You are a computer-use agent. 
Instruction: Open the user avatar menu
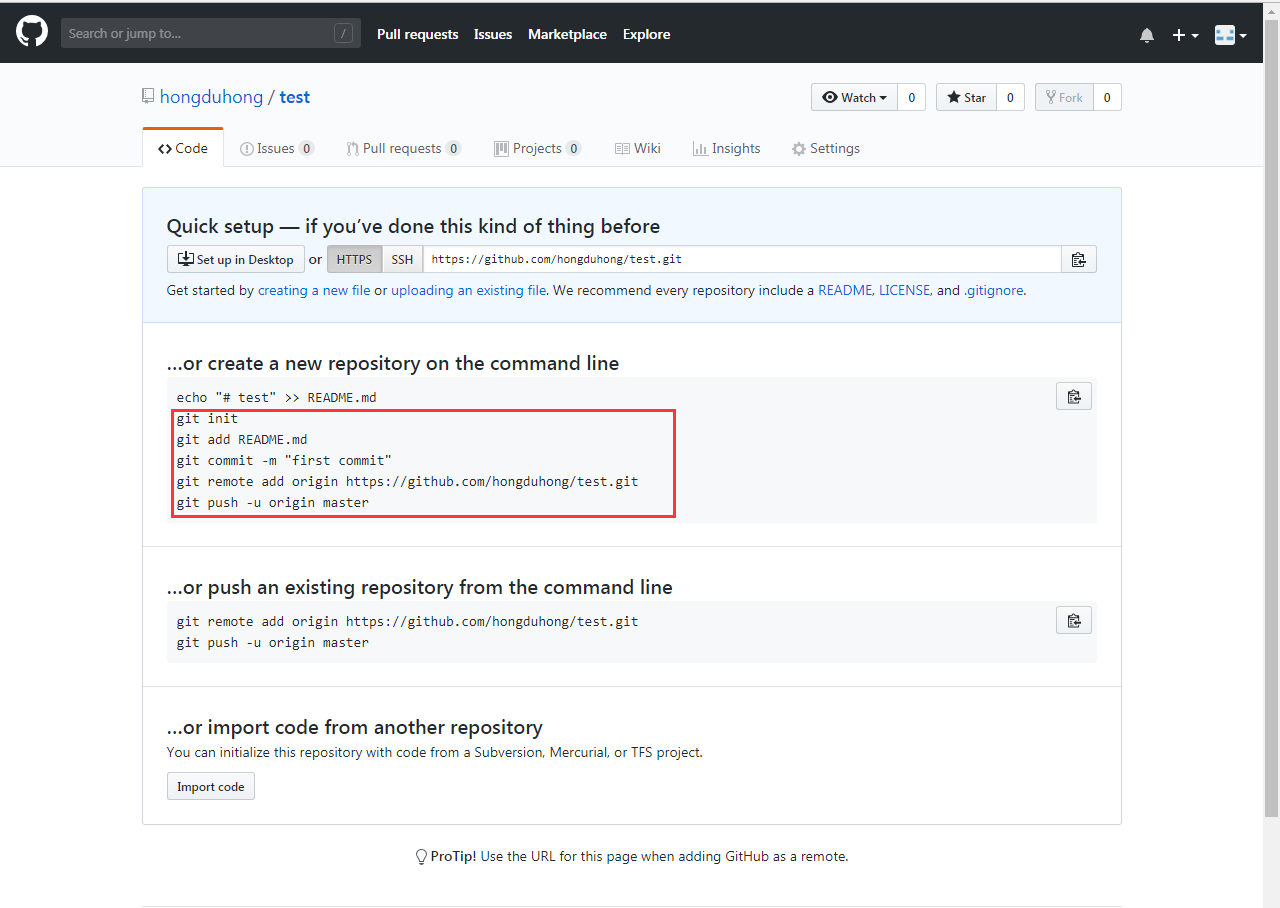[x=1231, y=35]
